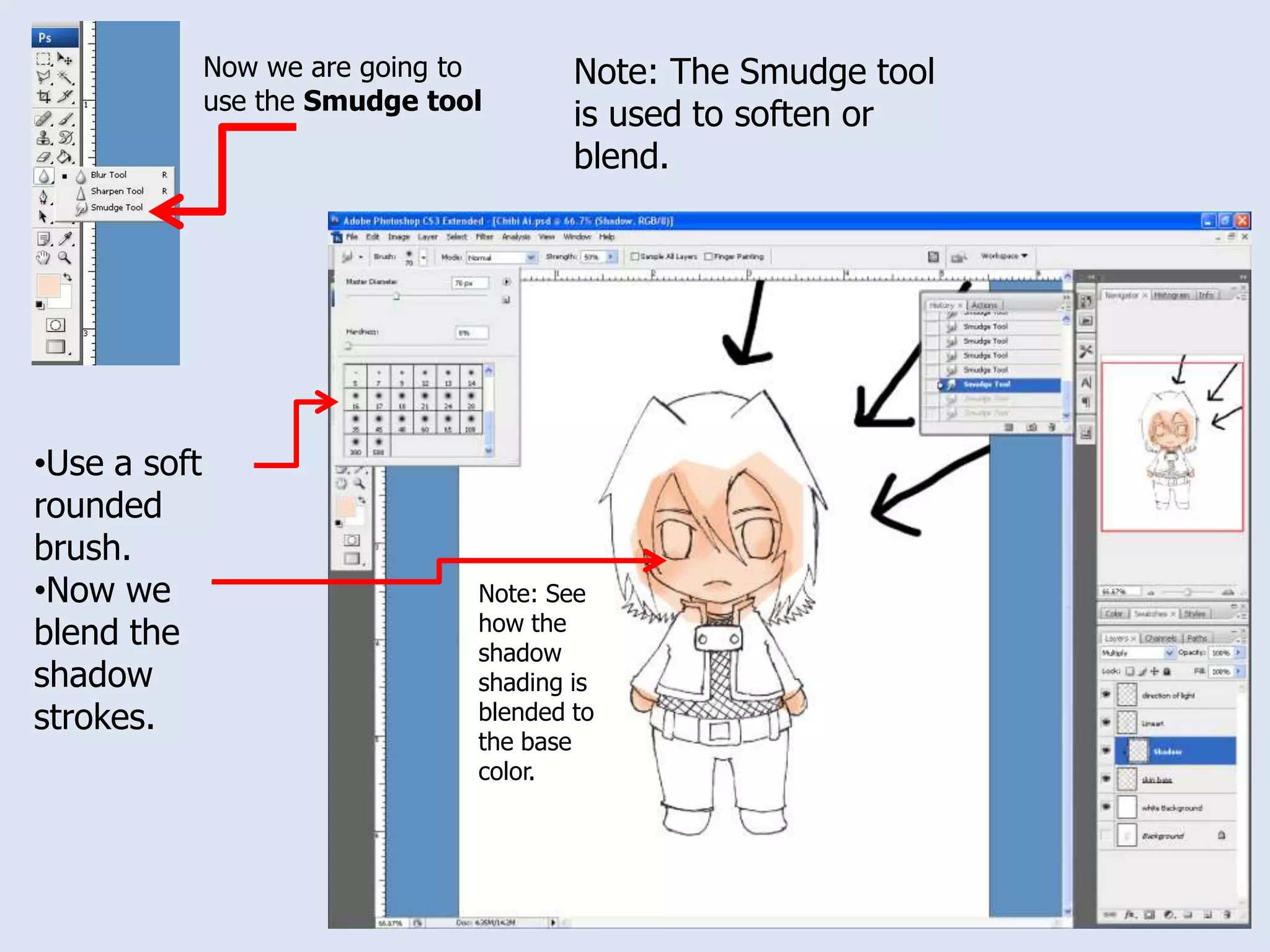Open the Filter menu

484,237
